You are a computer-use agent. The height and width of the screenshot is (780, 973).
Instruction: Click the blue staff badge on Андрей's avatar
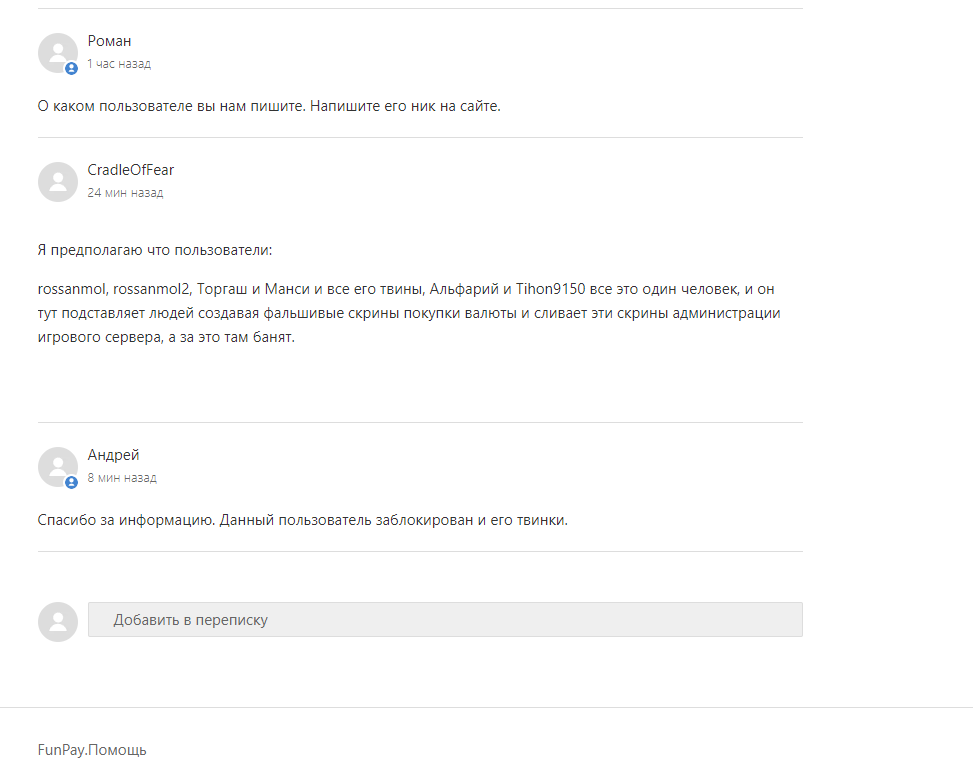click(x=71, y=482)
